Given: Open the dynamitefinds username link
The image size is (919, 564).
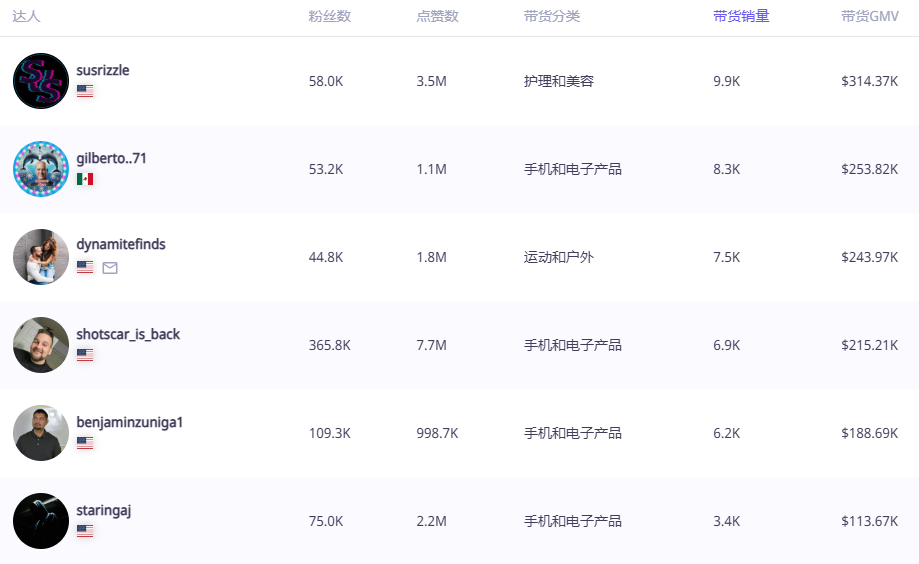Looking at the screenshot, I should (121, 244).
